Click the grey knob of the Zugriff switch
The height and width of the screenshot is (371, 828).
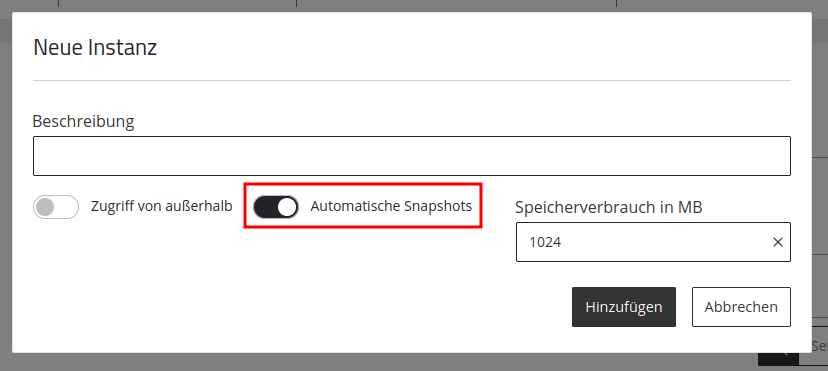pos(45,207)
